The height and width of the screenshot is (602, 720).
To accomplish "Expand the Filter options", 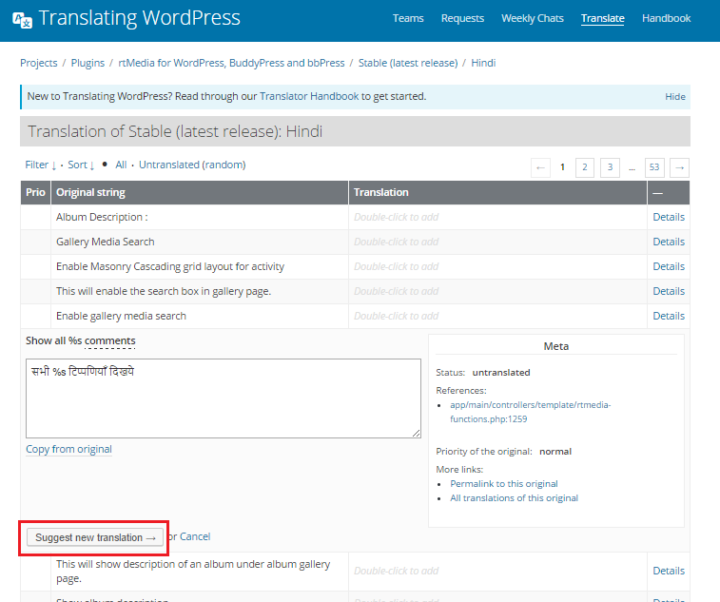I will [x=40, y=165].
